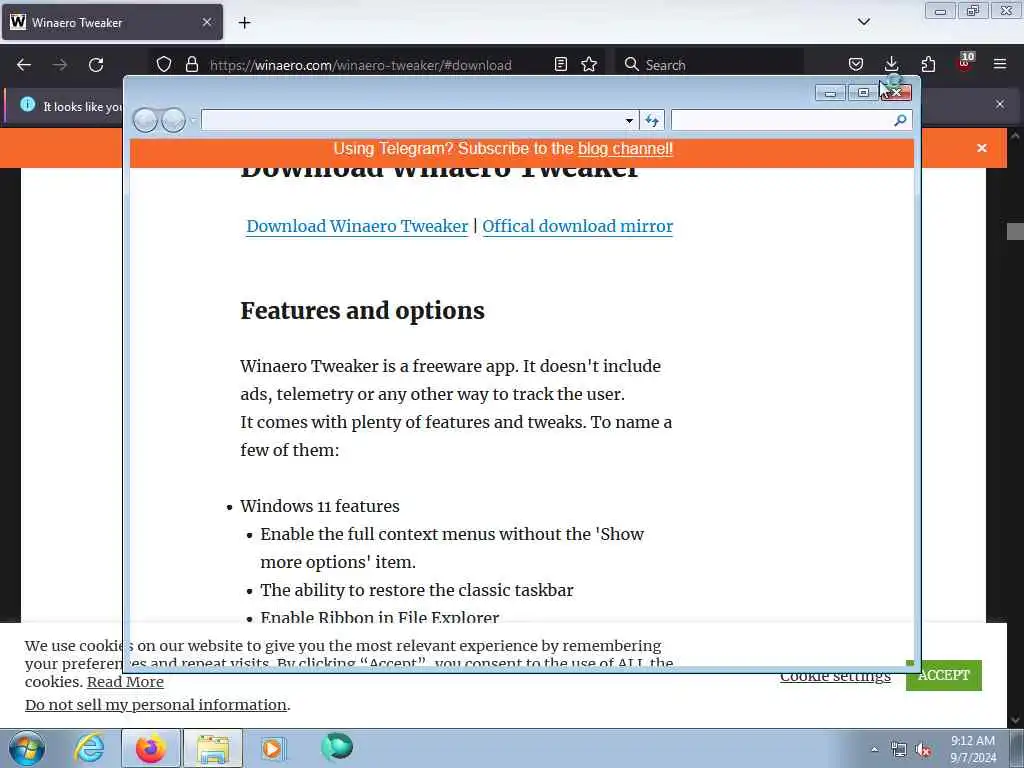
Task: Click Download Winaero Tweaker link
Action: point(357,226)
